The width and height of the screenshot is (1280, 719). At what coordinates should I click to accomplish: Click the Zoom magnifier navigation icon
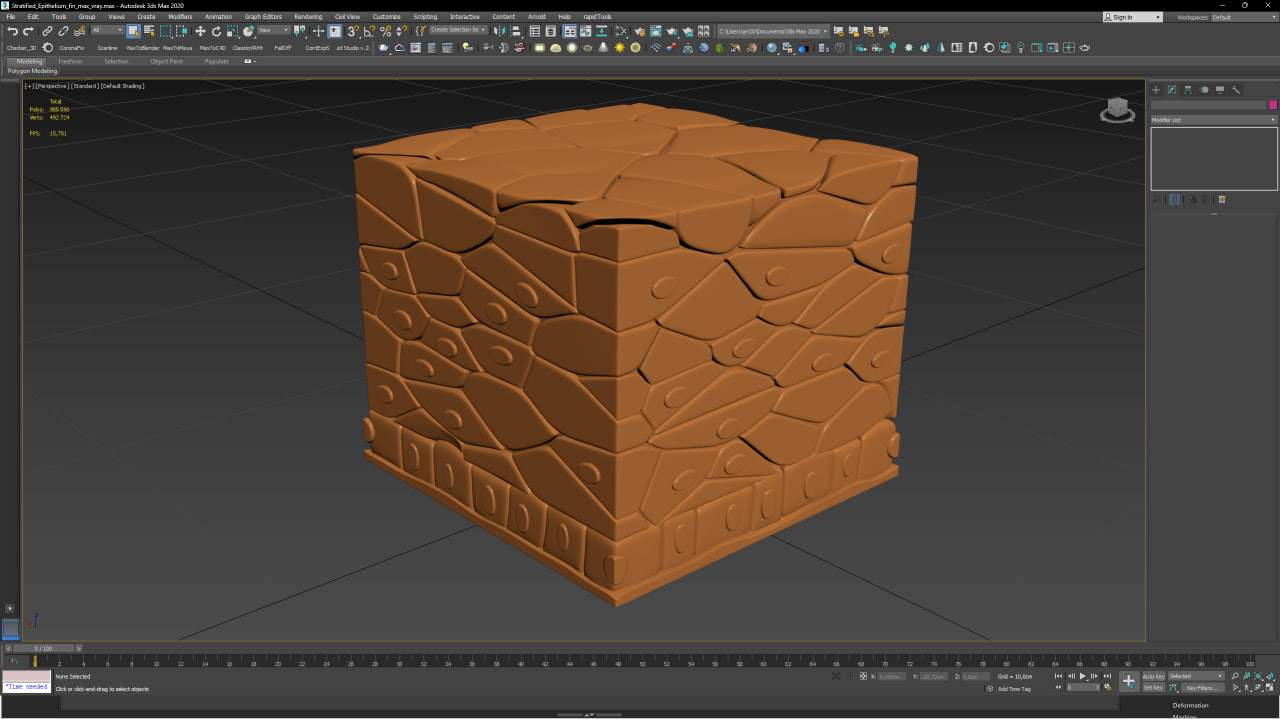coord(1236,676)
